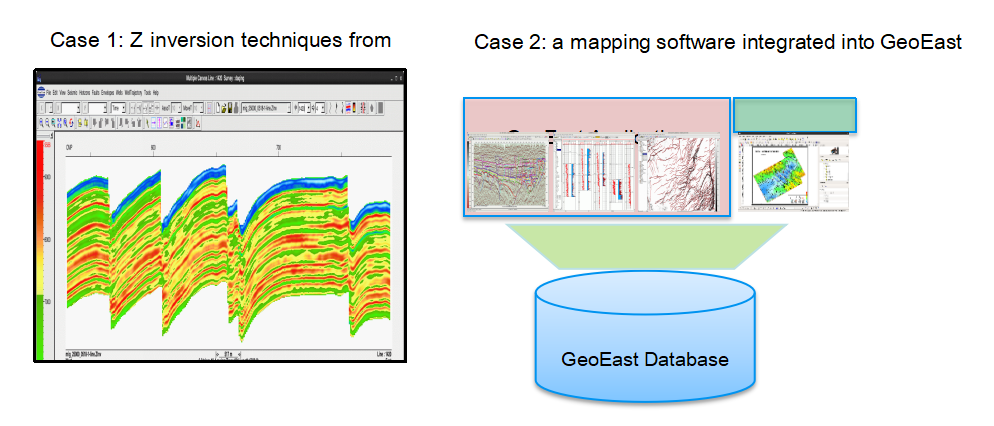Click the red triangle toolbar icon
The width and height of the screenshot is (994, 426).
[198, 123]
